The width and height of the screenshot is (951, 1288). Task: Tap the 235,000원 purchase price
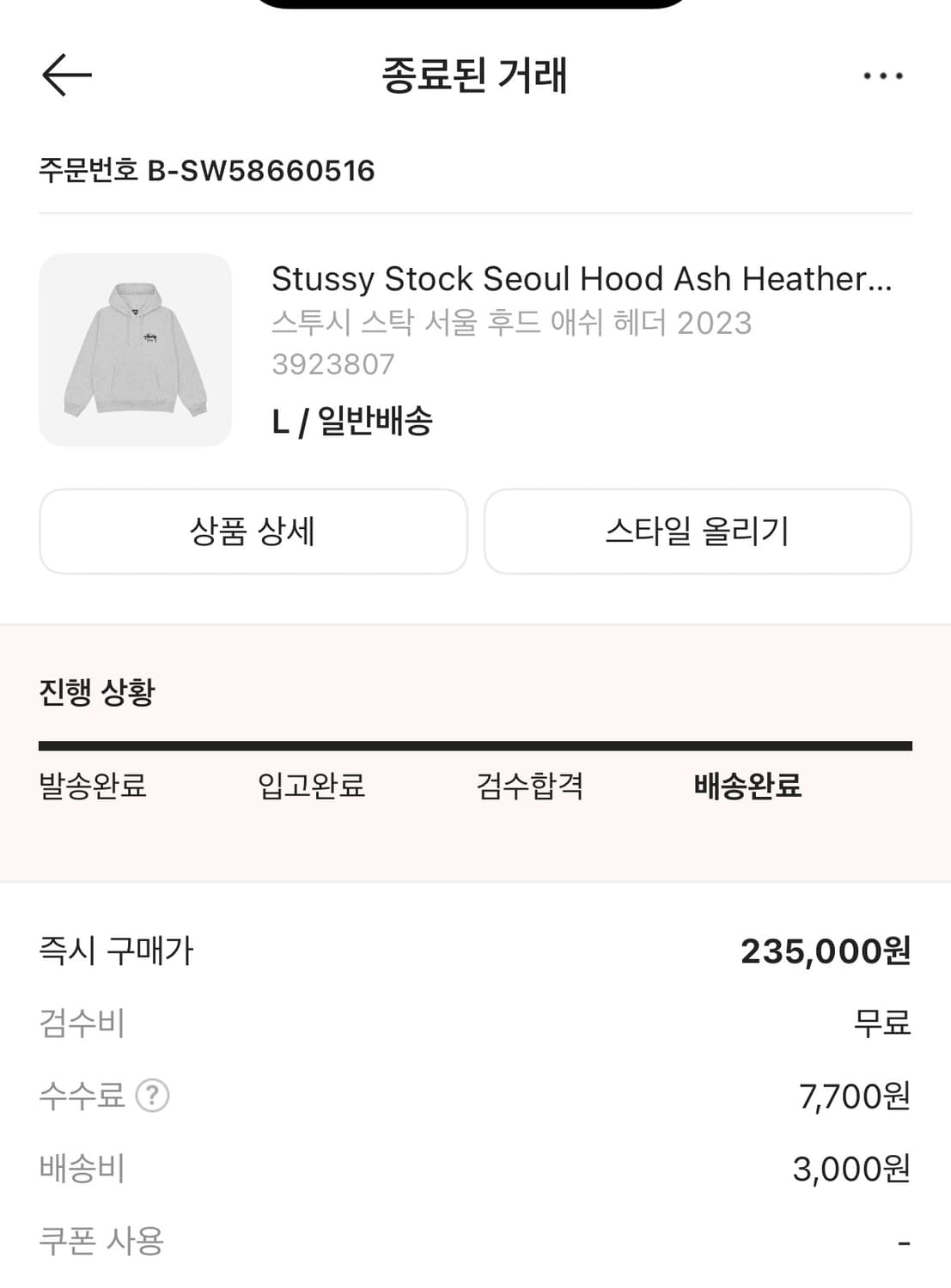coord(825,951)
